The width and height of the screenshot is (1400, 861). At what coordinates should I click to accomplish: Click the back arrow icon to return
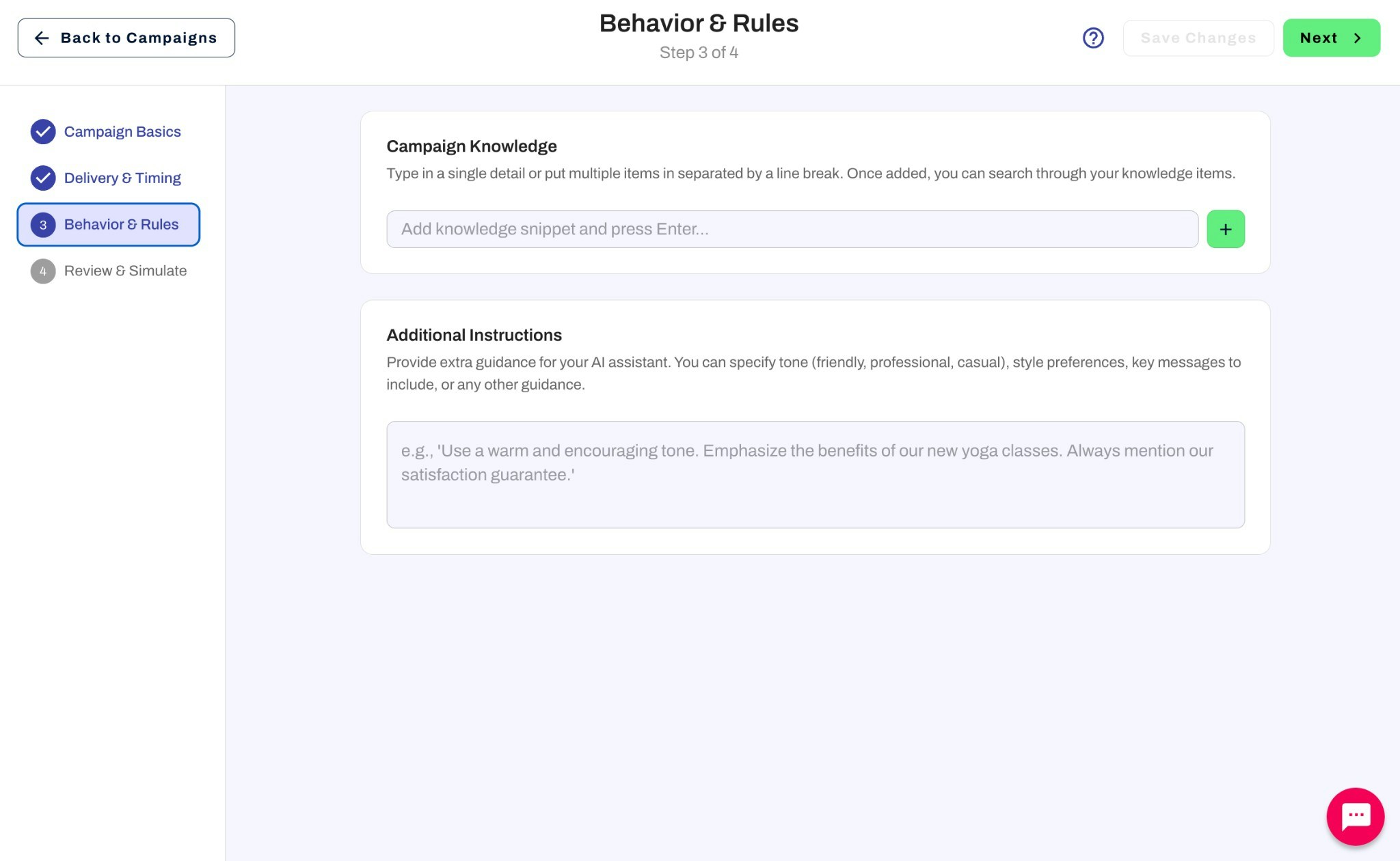click(42, 38)
